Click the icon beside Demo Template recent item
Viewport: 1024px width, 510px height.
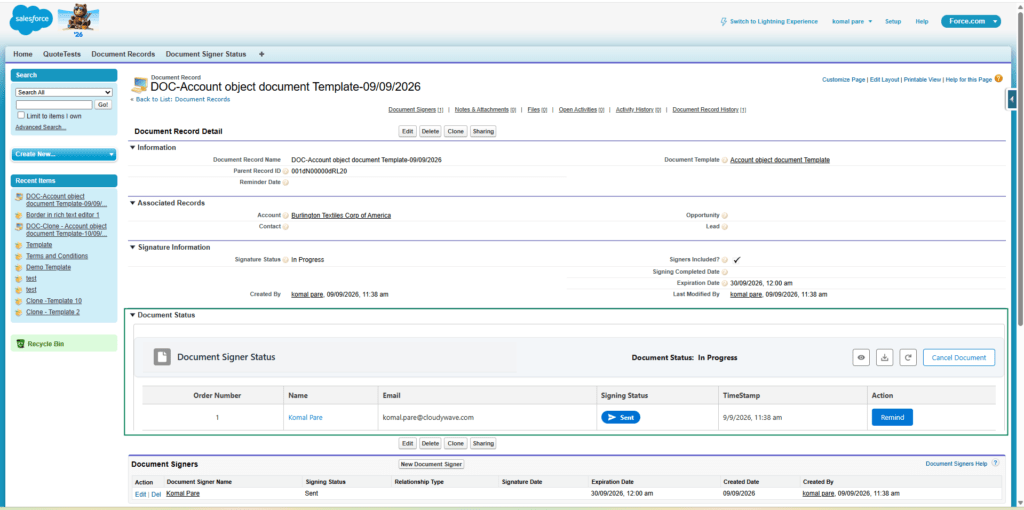[x=20, y=268]
